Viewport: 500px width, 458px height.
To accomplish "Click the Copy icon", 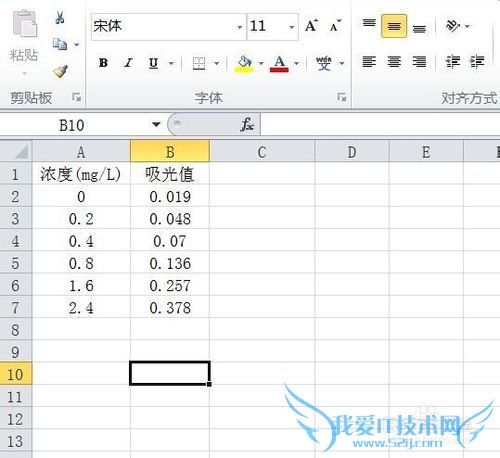I will click(60, 44).
